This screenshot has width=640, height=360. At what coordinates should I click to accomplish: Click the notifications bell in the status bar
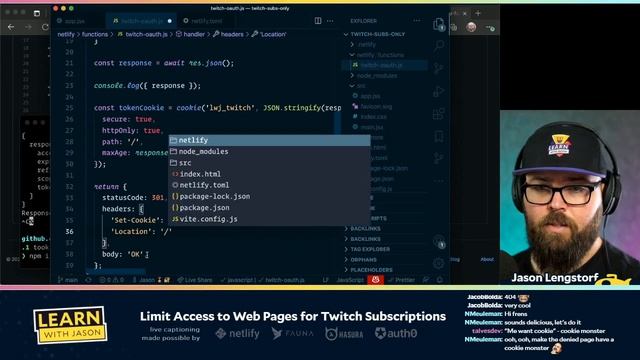pos(440,280)
